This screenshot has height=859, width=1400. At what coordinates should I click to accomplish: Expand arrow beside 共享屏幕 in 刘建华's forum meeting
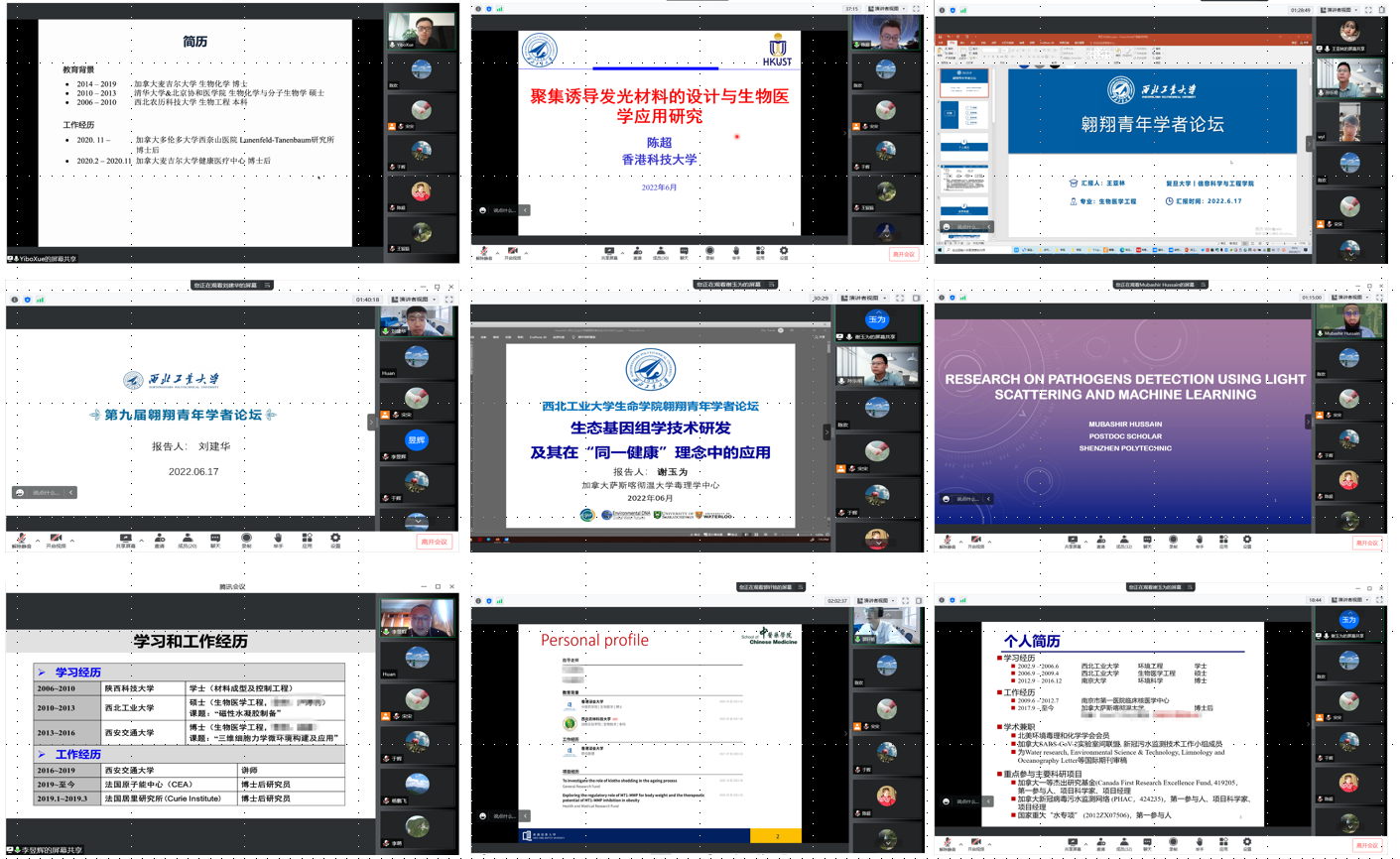click(142, 541)
